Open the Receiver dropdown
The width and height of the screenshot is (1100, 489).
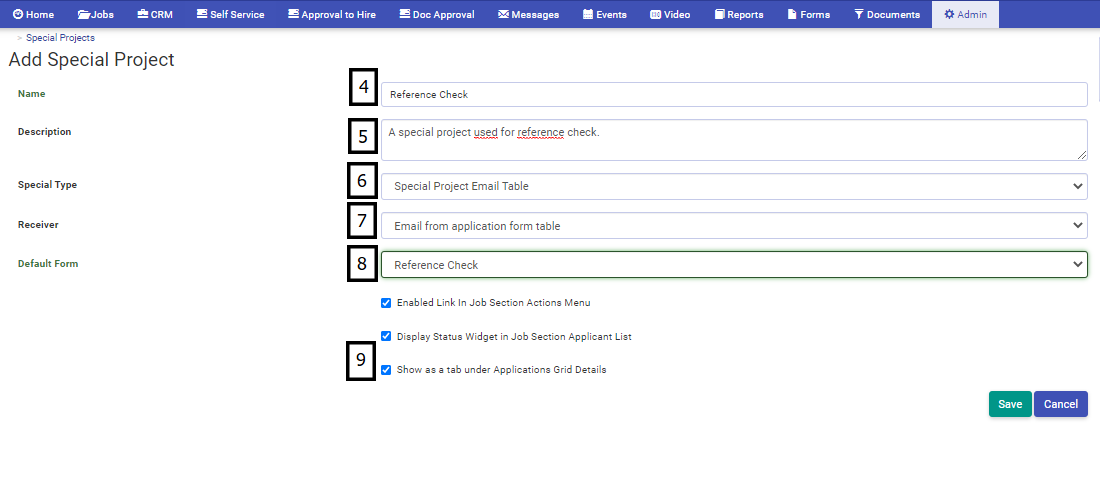click(x=734, y=226)
